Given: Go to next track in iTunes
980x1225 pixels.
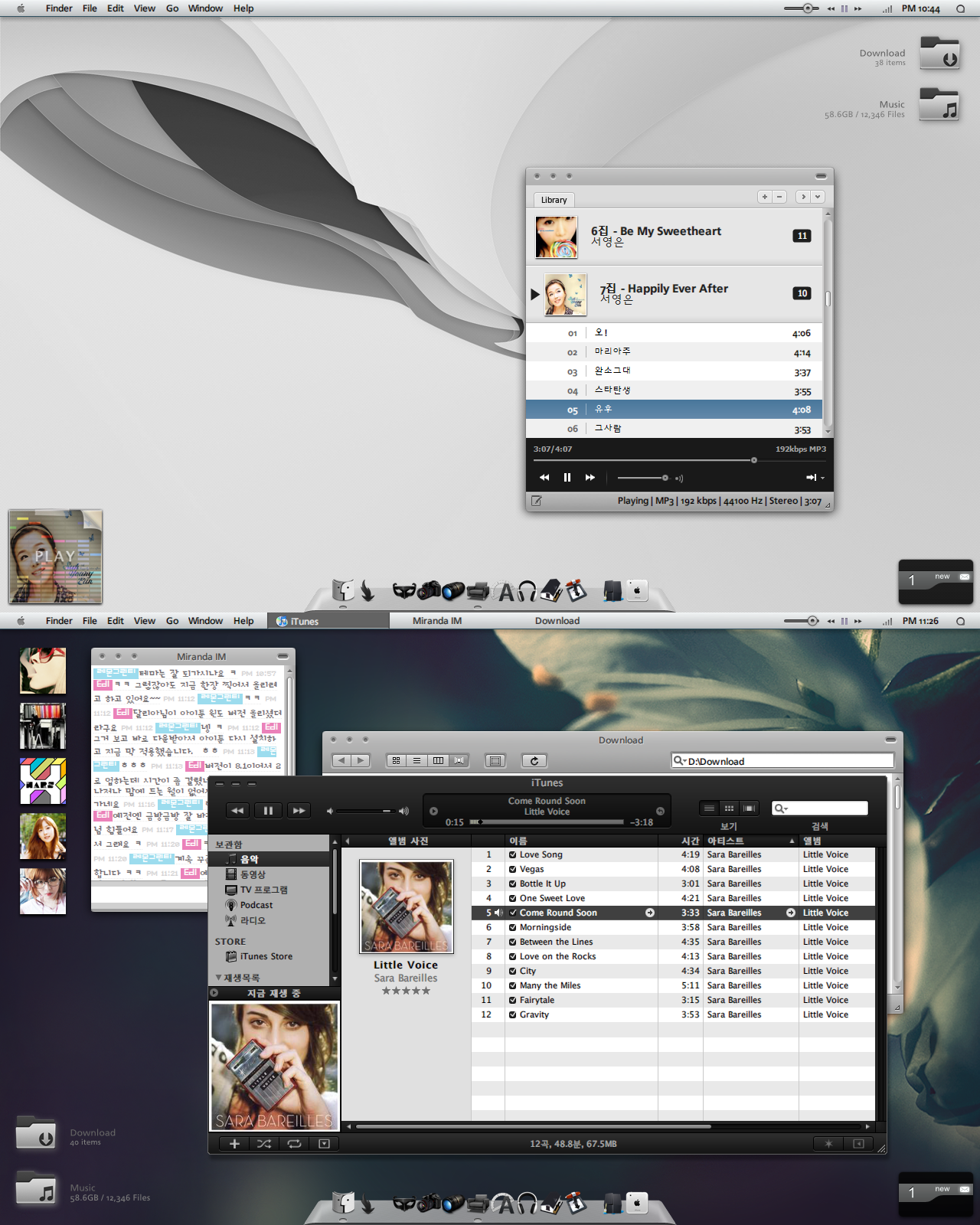Looking at the screenshot, I should [299, 810].
